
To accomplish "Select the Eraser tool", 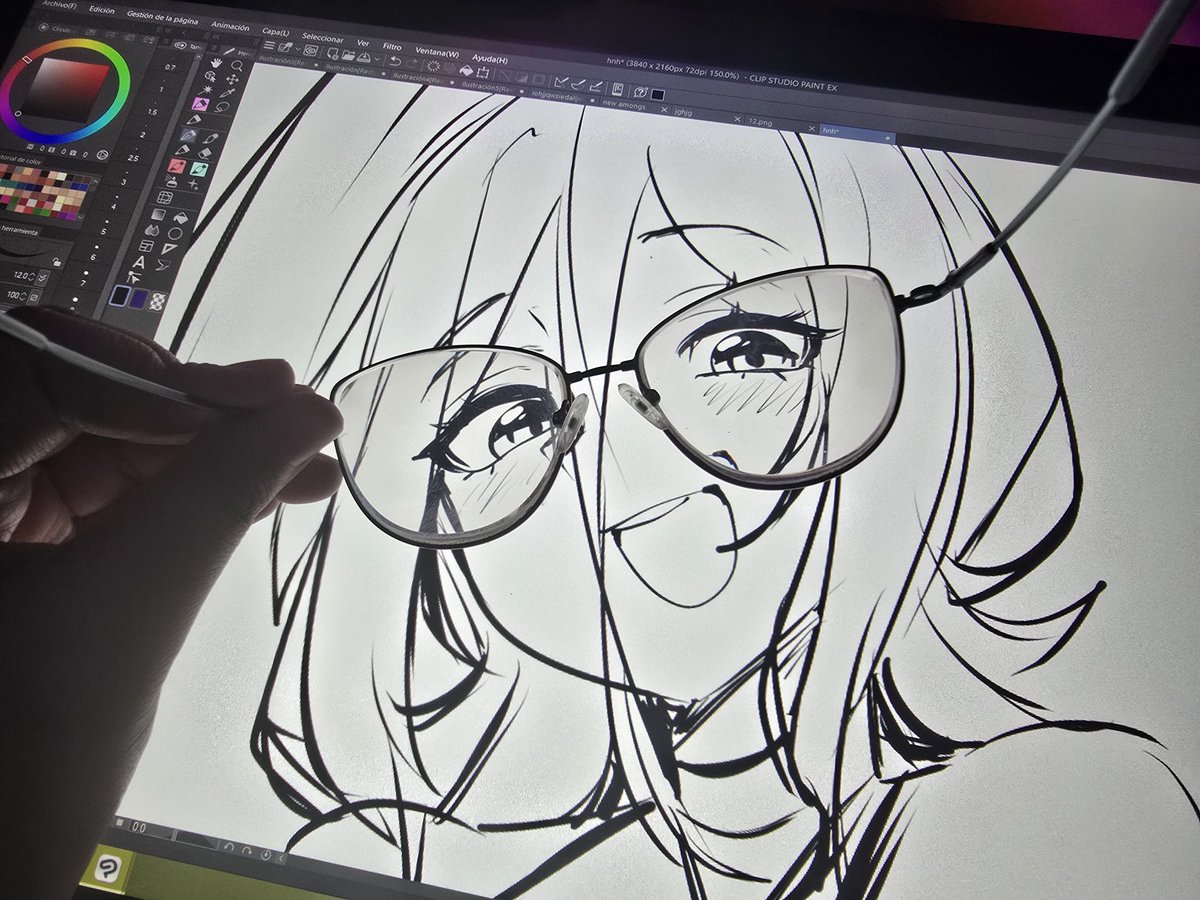I will click(204, 154).
